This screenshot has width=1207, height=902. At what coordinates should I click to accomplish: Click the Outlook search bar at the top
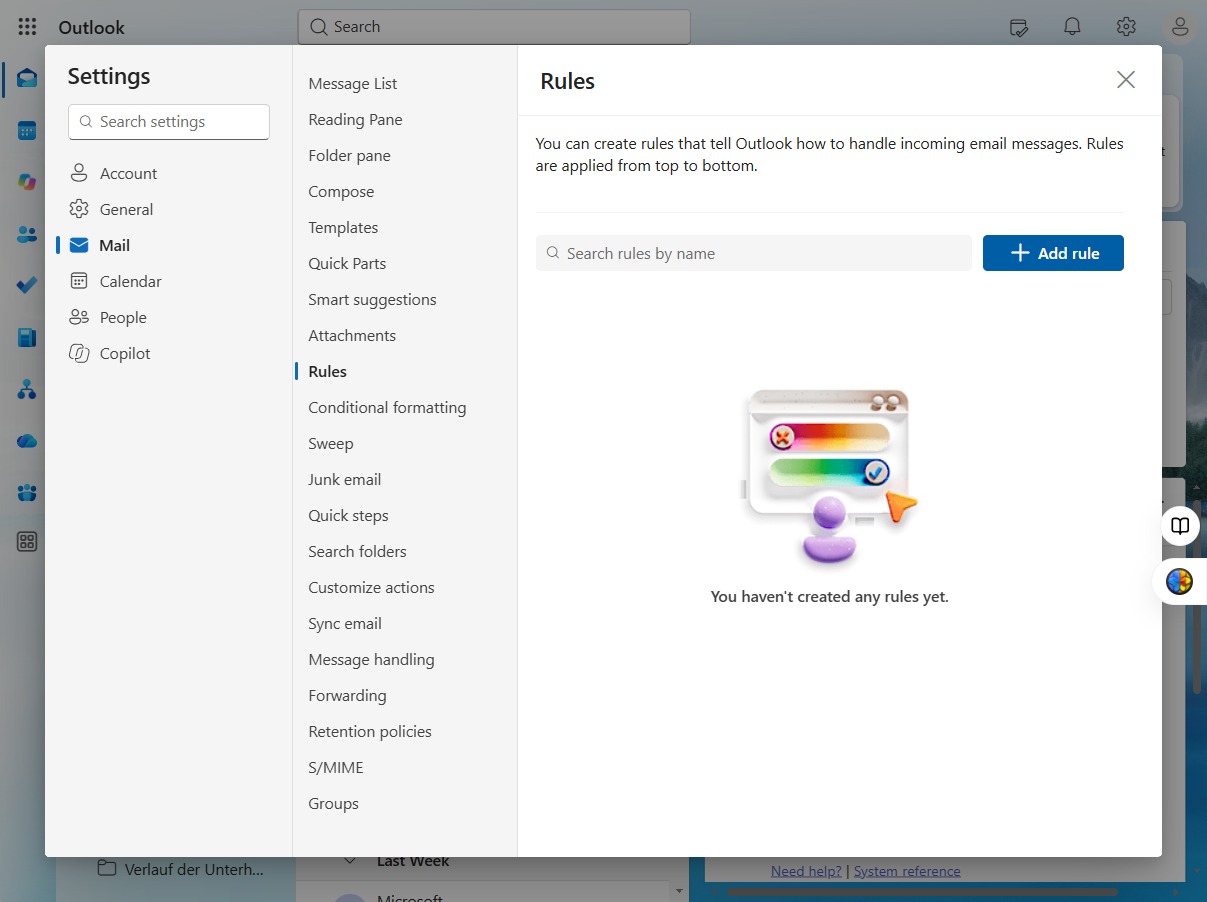pos(494,27)
